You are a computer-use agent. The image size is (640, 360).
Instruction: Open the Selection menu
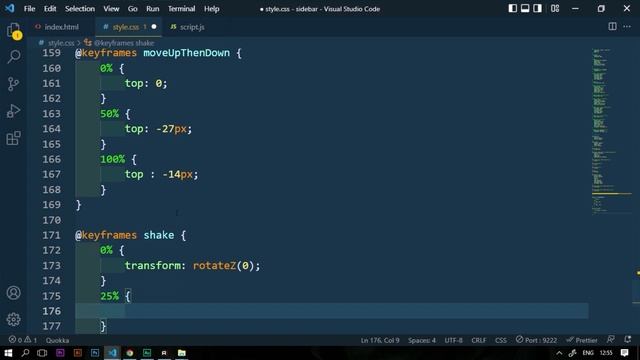80,9
